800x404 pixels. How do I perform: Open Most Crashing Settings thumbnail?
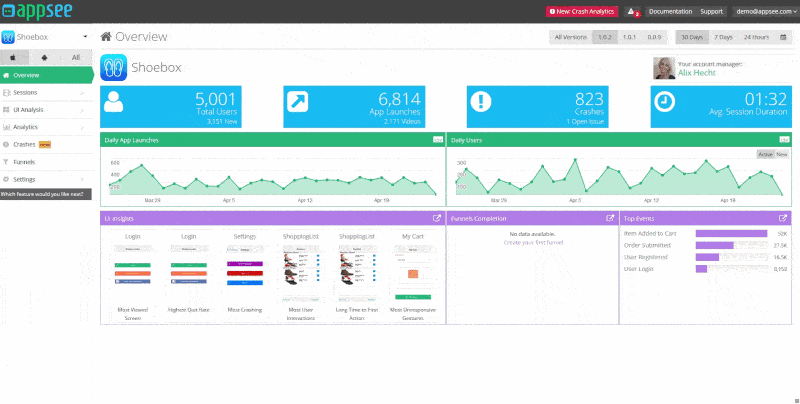coord(245,273)
